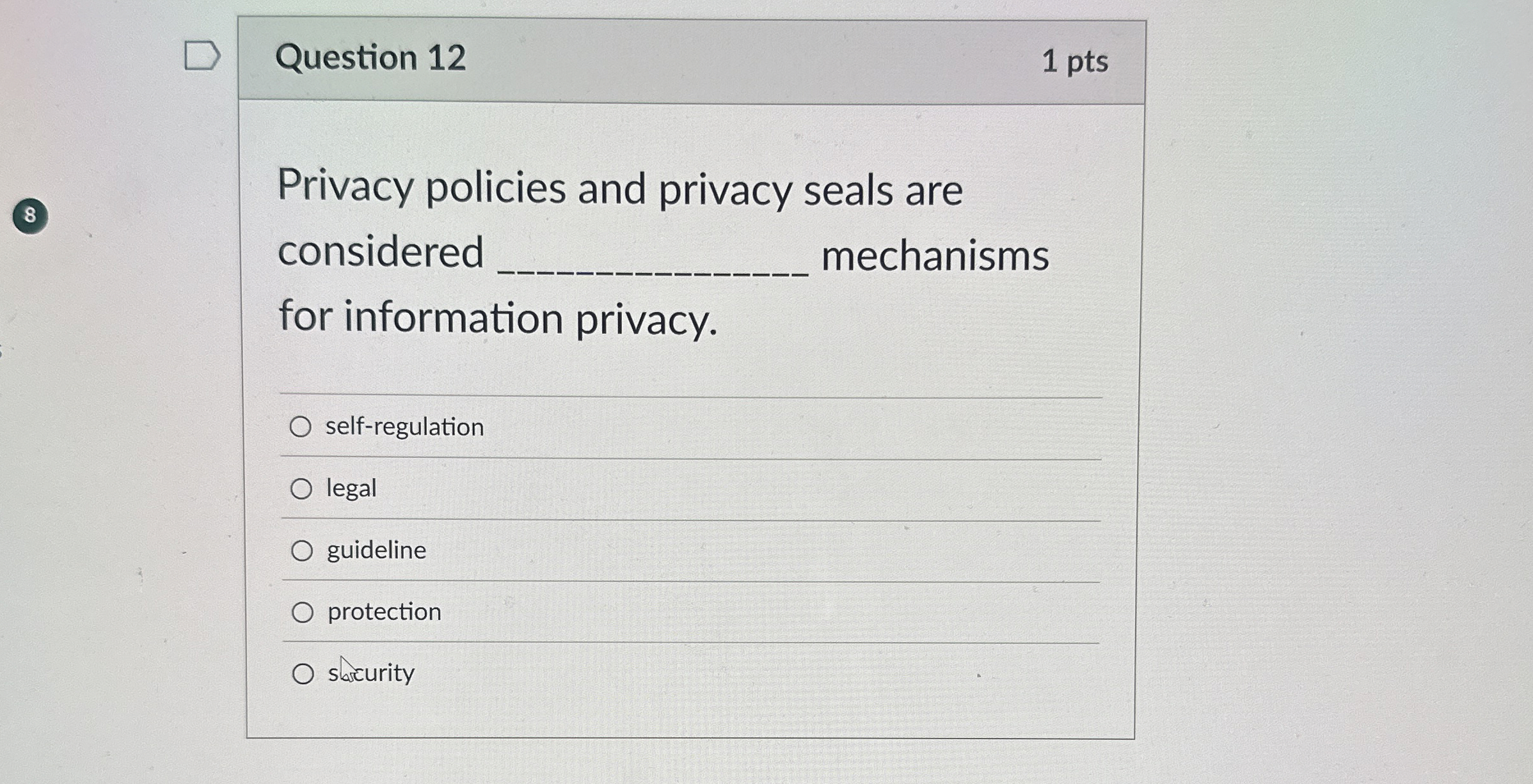Select the protection answer choice
This screenshot has width=1533, height=784.
tap(303, 611)
